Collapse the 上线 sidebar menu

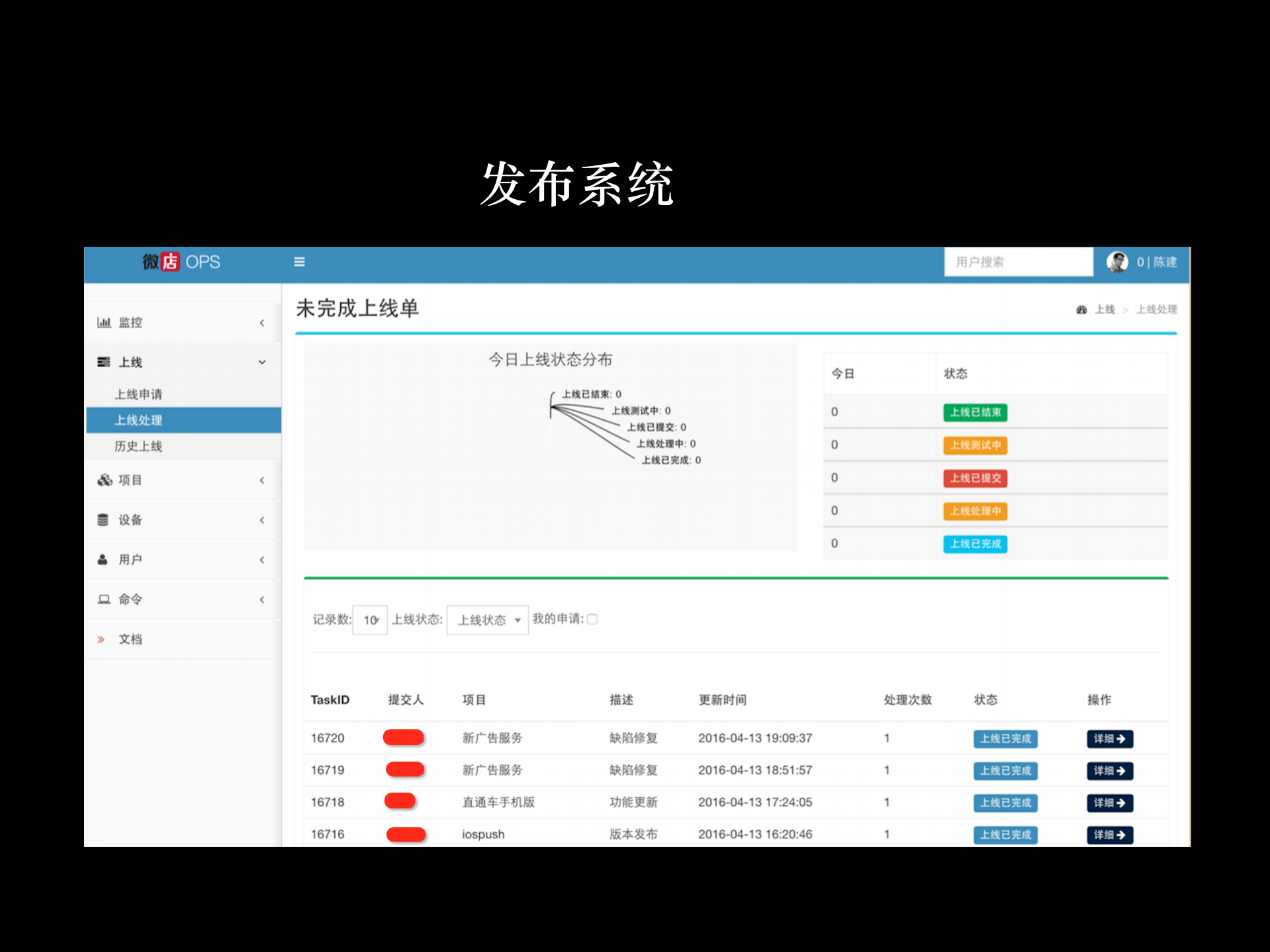(262, 362)
